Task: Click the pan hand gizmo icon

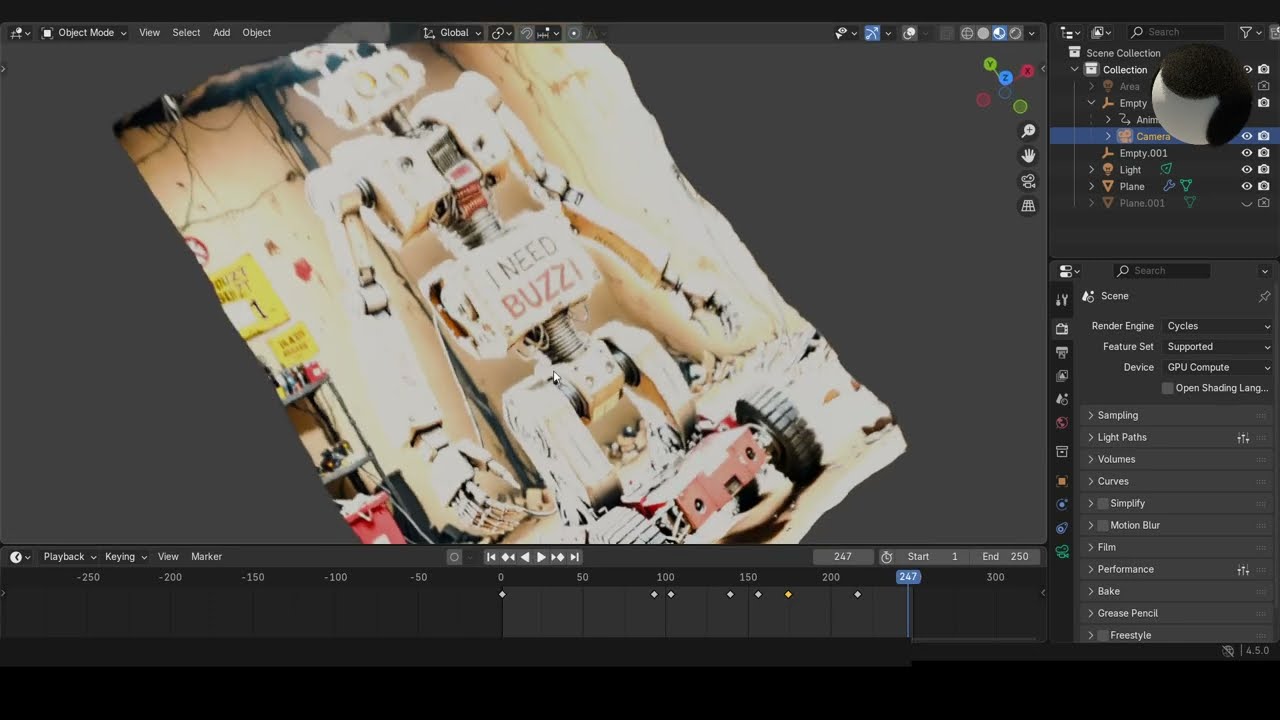Action: (x=1028, y=156)
